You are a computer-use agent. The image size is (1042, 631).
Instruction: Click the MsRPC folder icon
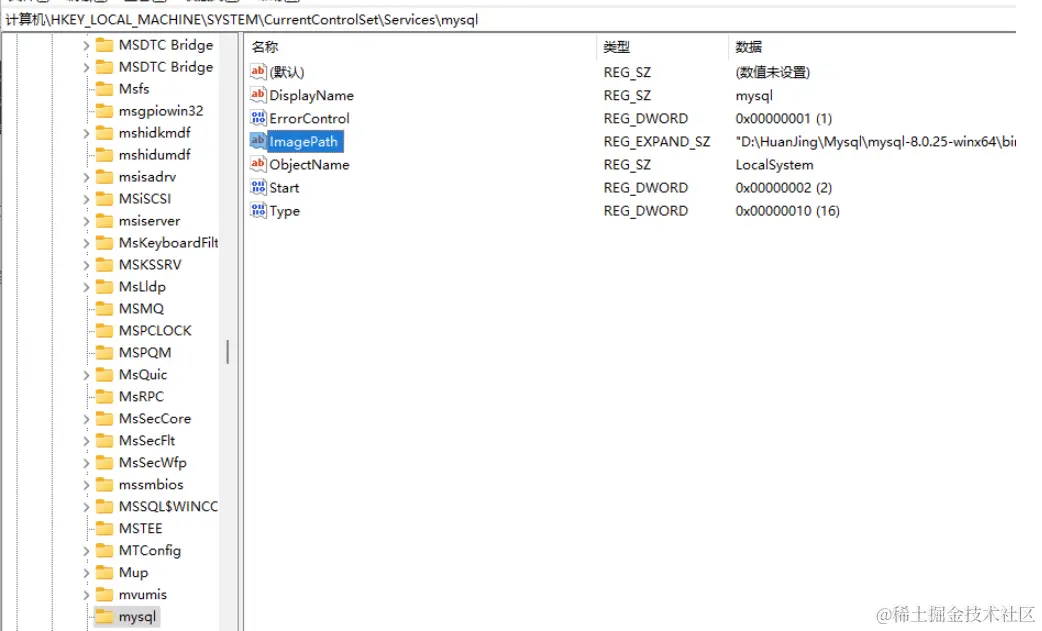(x=104, y=396)
